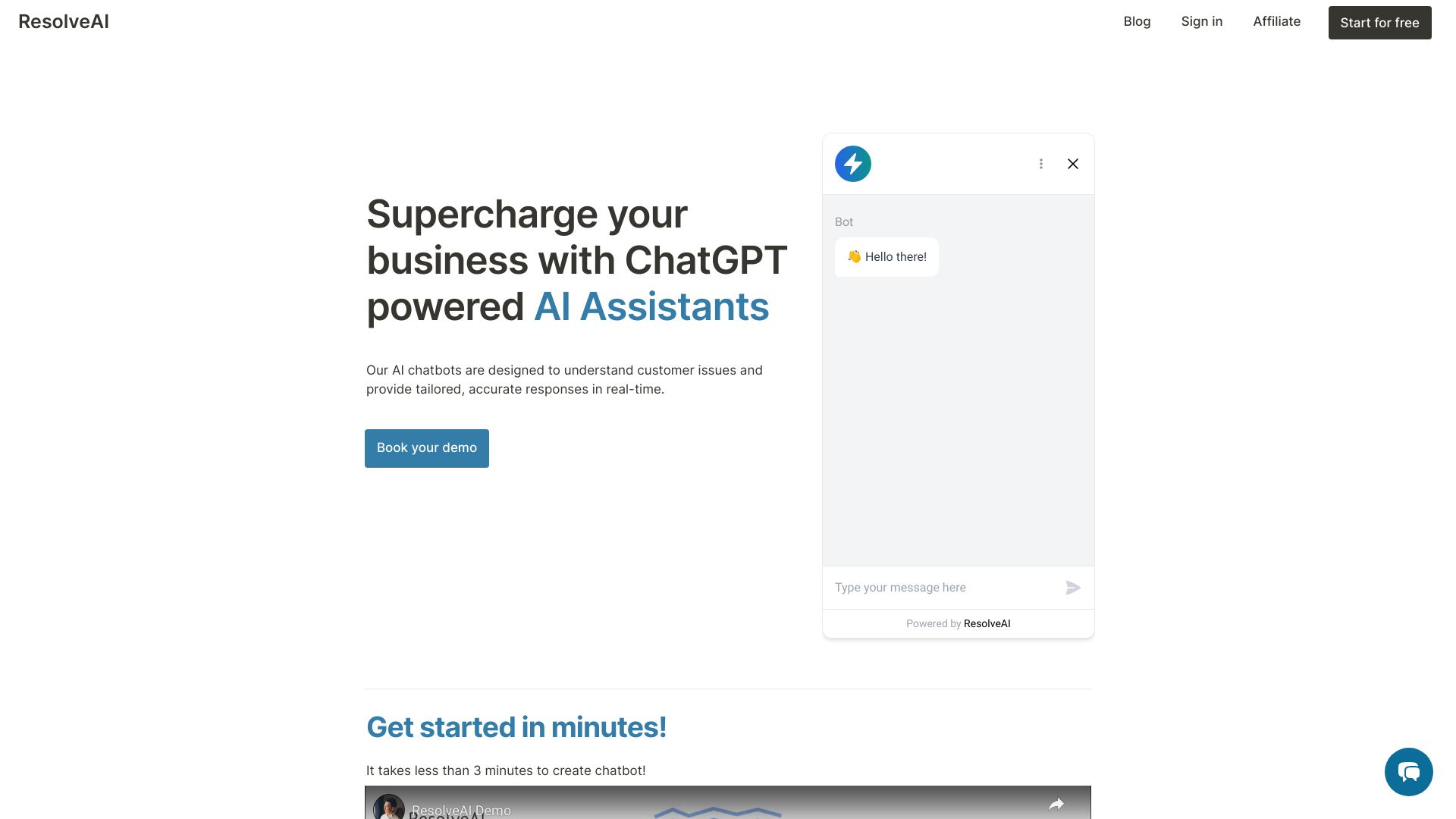The image size is (1456, 819).
Task: Click the close X icon on chatbot window
Action: point(1072,163)
